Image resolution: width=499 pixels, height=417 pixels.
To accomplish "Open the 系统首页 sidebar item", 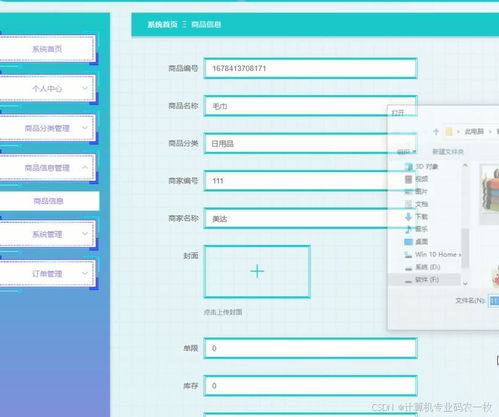I will (47, 49).
